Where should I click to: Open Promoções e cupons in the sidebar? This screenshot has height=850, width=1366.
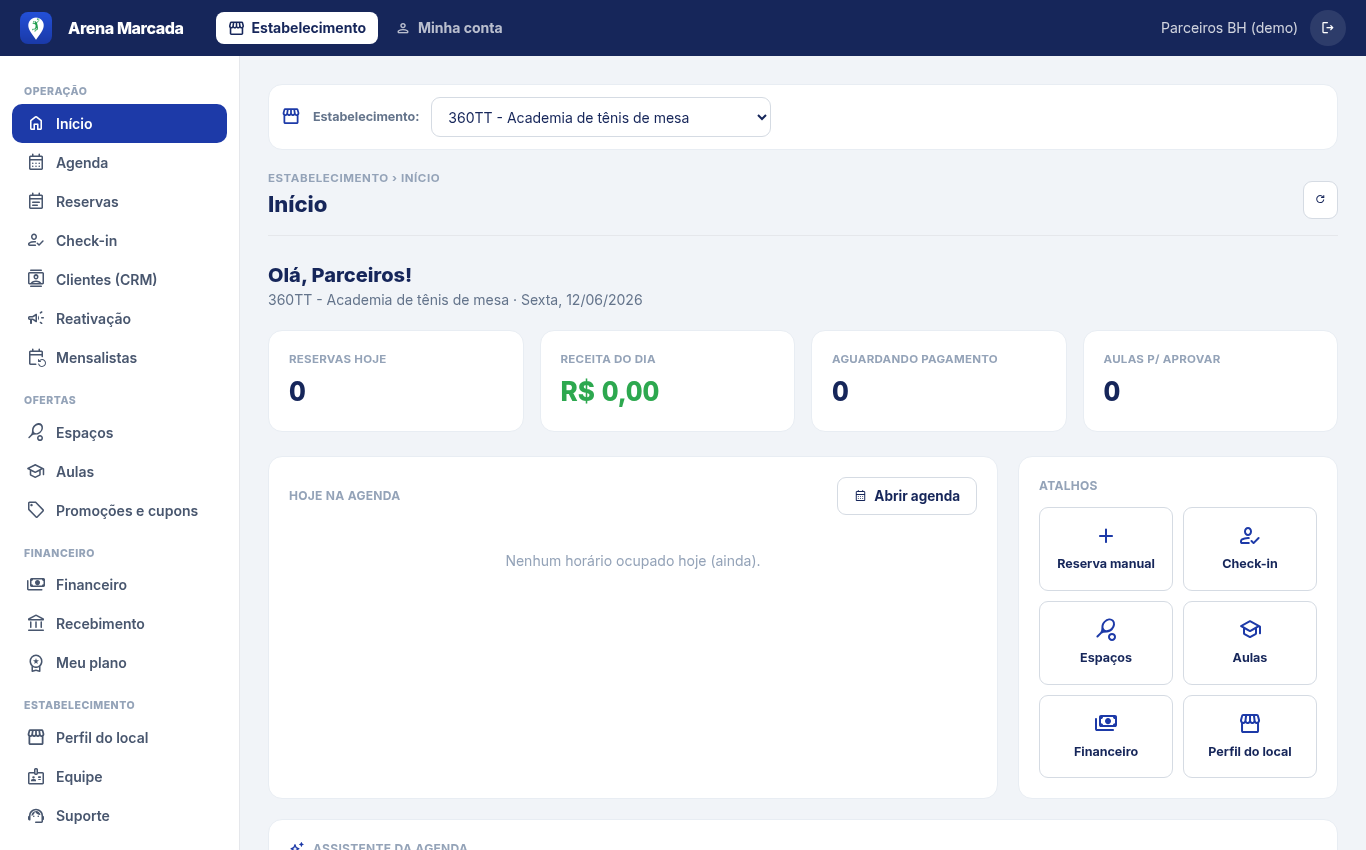[119, 511]
